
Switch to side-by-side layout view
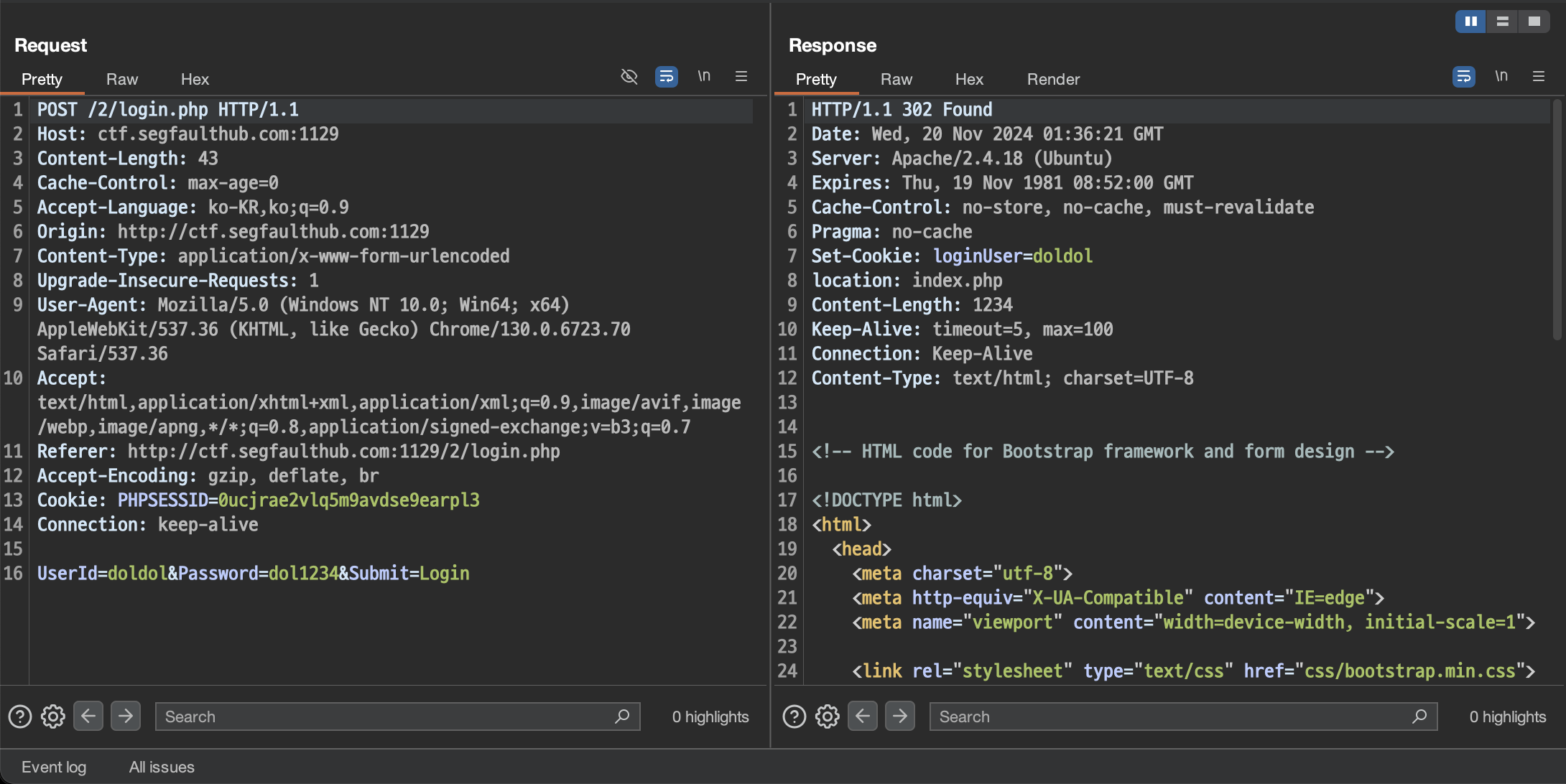coord(1470,22)
